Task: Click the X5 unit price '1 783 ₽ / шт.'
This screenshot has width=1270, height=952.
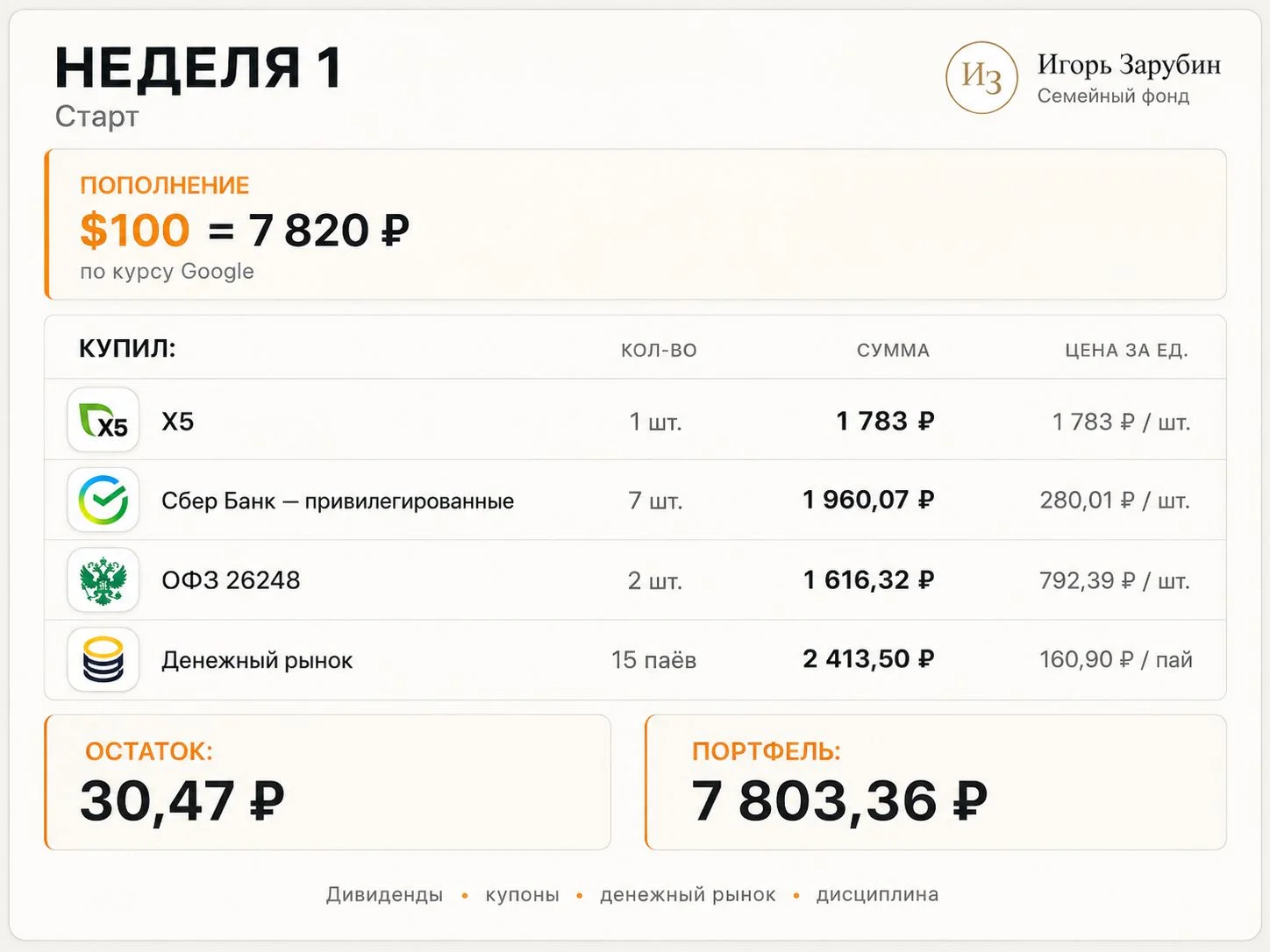Action: tap(1121, 422)
